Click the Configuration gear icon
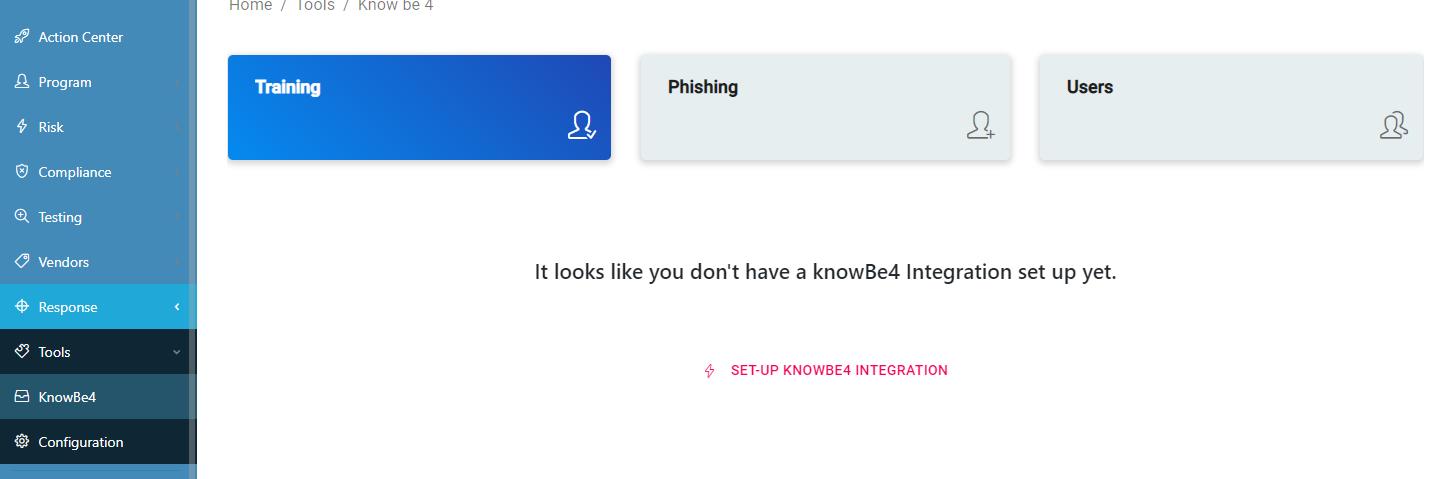This screenshot has height=479, width=1433. click(22, 442)
